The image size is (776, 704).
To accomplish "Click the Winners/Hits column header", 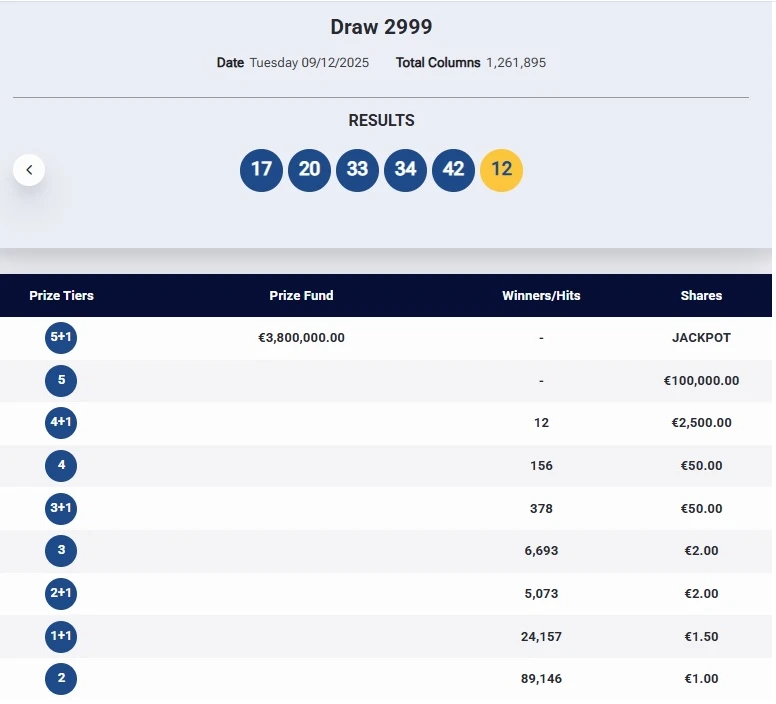I will click(541, 296).
